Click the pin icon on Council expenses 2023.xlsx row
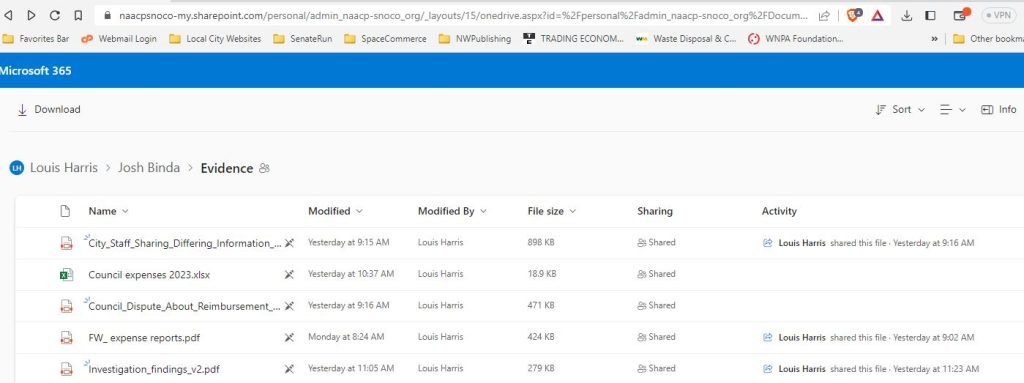The height and width of the screenshot is (383, 1024). (289, 275)
